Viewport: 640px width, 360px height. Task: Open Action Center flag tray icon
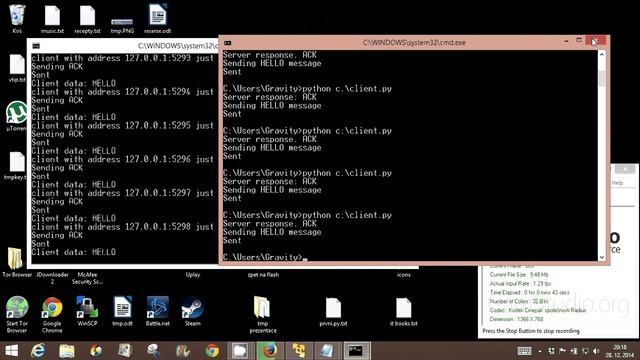[562, 351]
